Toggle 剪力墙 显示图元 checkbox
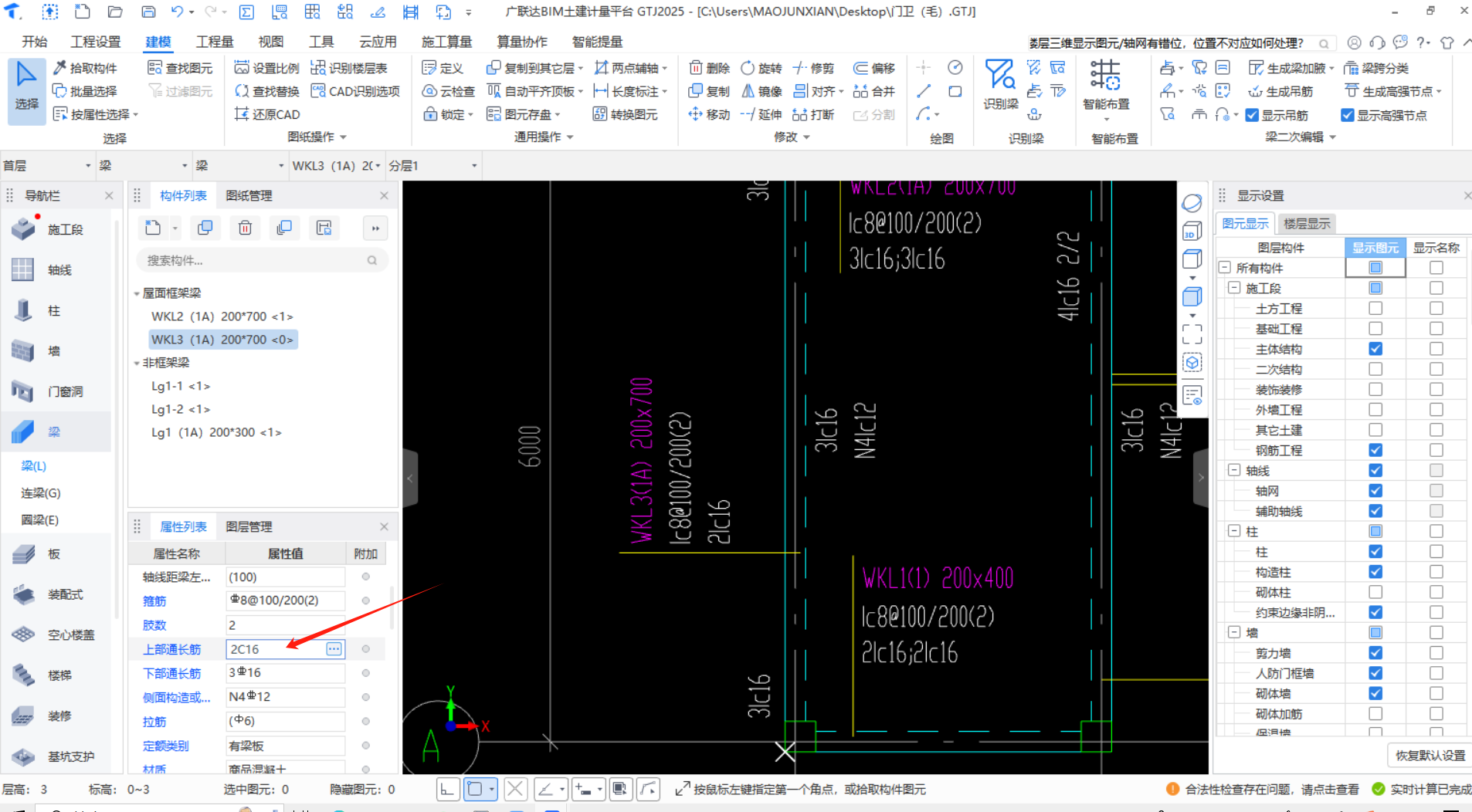 pyautogui.click(x=1375, y=653)
